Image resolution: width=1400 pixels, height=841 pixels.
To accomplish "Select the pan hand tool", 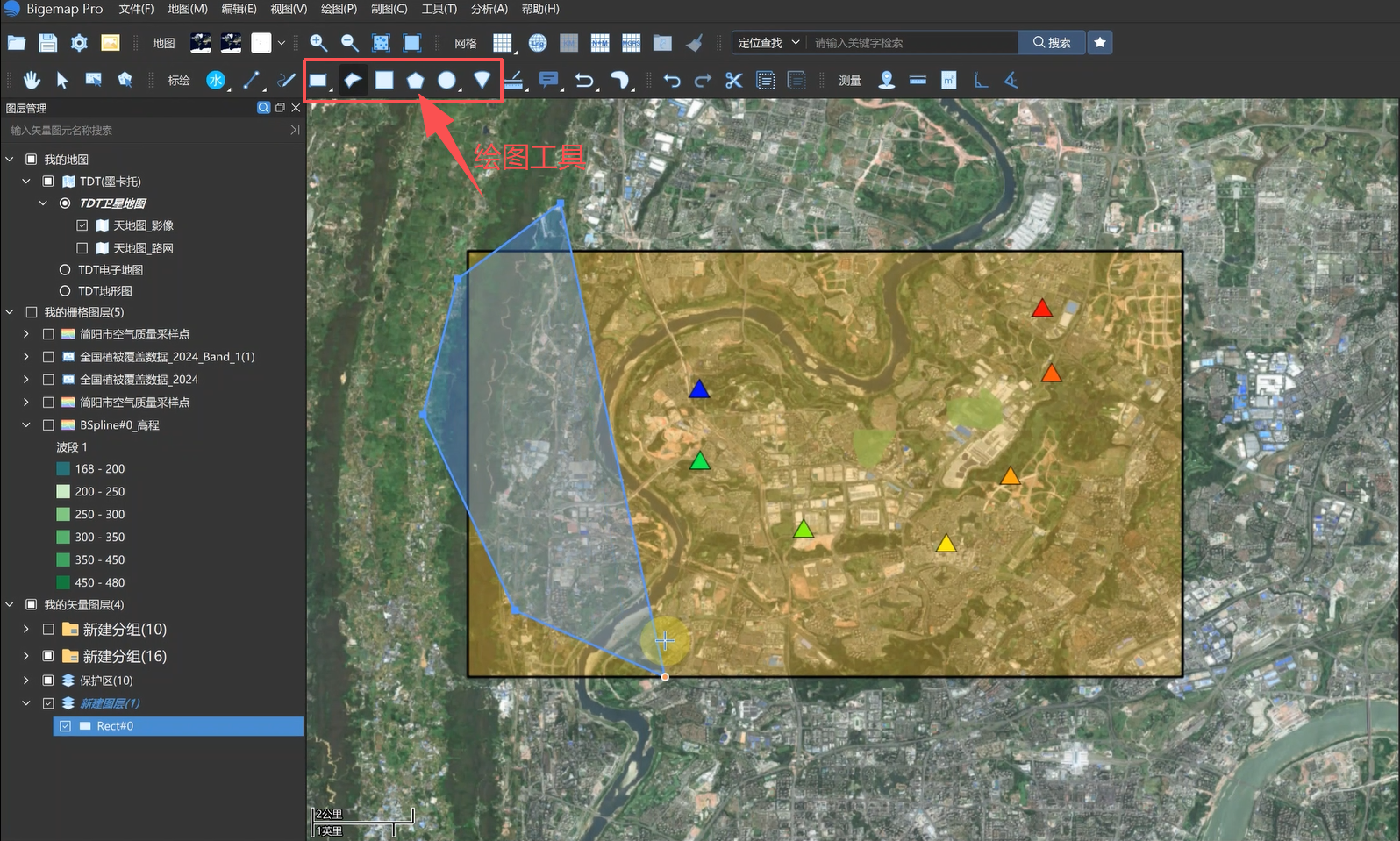I will [32, 80].
